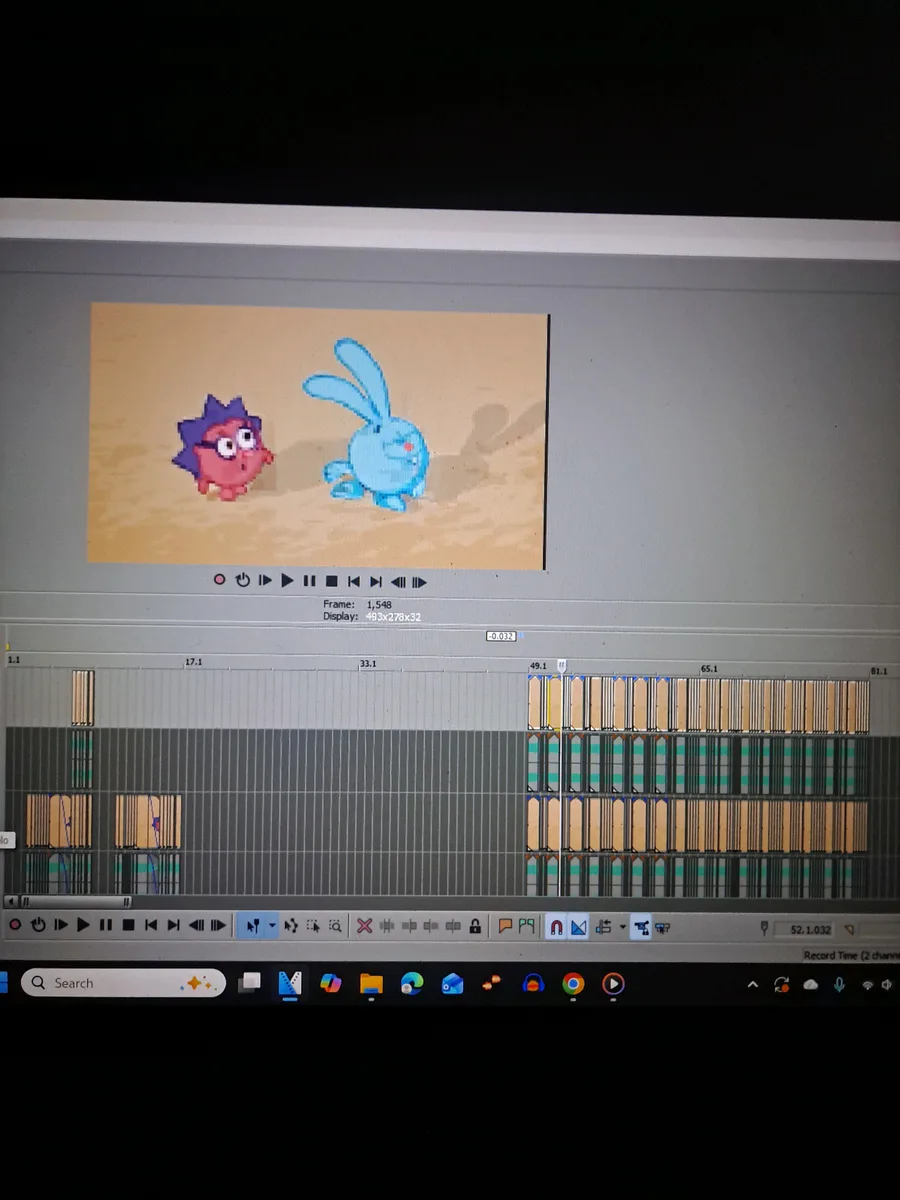Open Google Chrome from the taskbar
This screenshot has width=900, height=1200.
573,984
